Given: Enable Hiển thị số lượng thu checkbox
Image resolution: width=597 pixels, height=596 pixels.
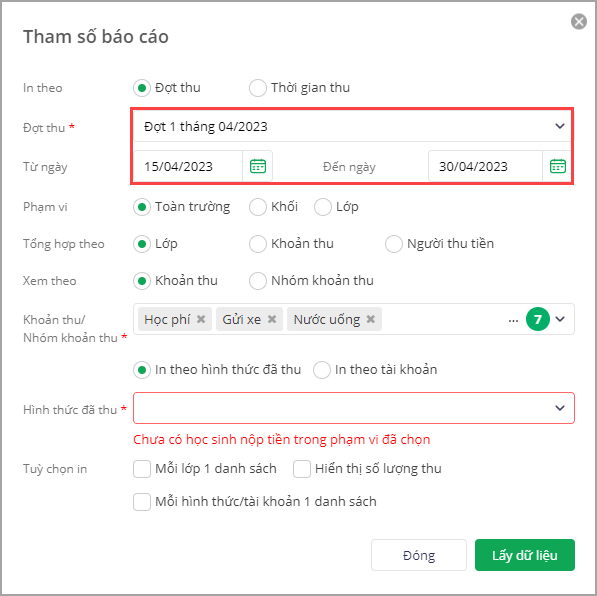Looking at the screenshot, I should click(302, 469).
